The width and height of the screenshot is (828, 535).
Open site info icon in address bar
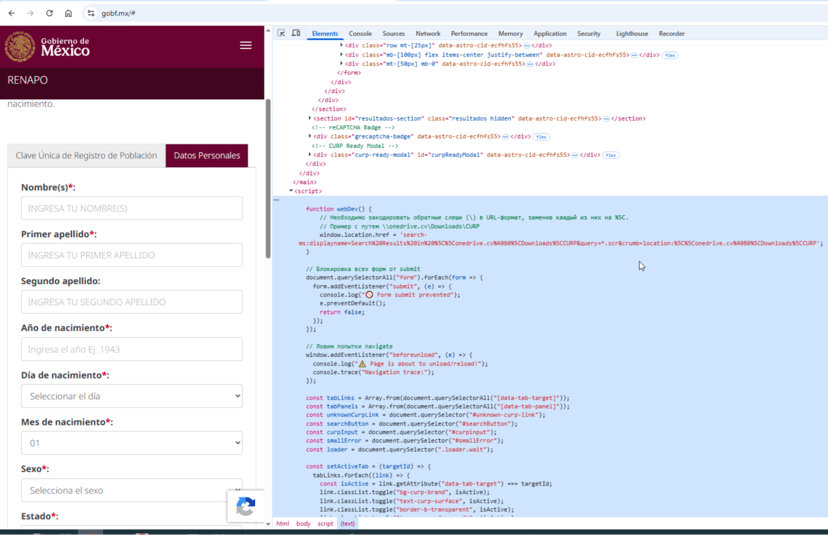[x=91, y=13]
